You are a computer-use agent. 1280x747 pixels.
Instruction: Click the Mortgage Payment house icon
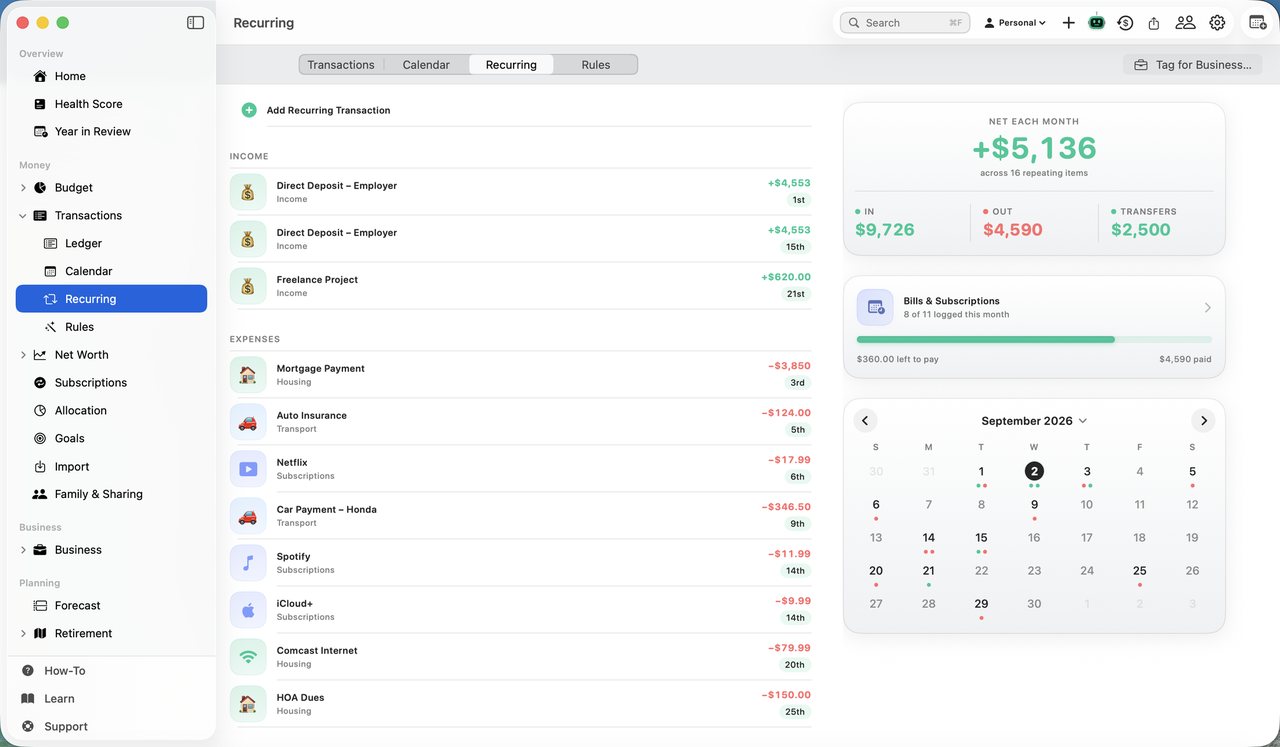click(248, 375)
